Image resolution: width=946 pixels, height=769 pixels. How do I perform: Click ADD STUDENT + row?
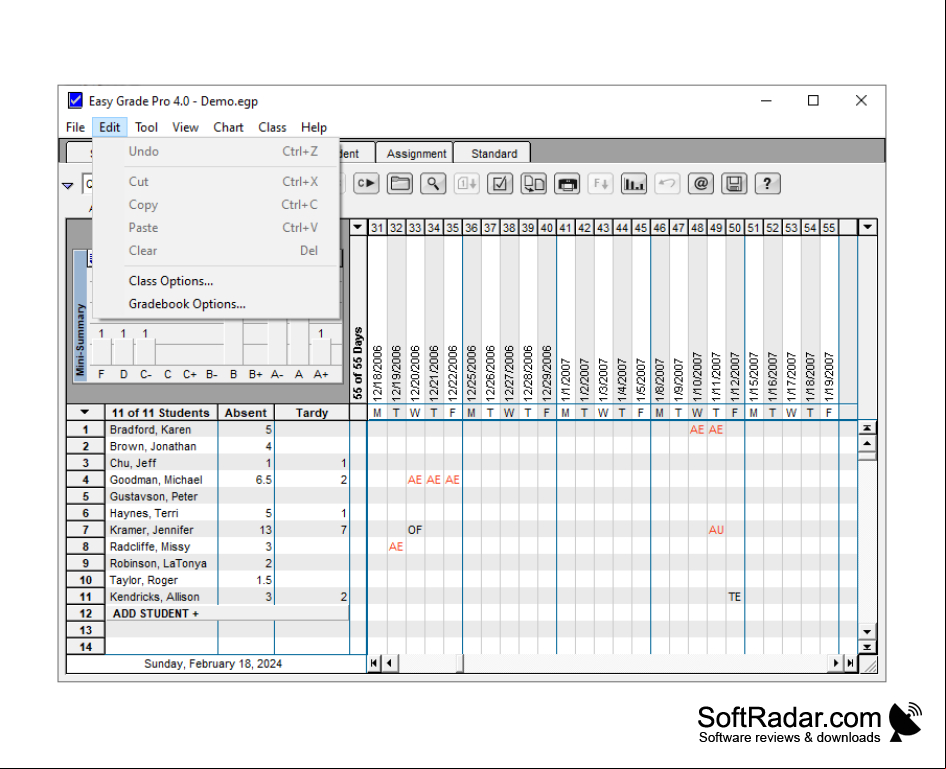tap(227, 613)
